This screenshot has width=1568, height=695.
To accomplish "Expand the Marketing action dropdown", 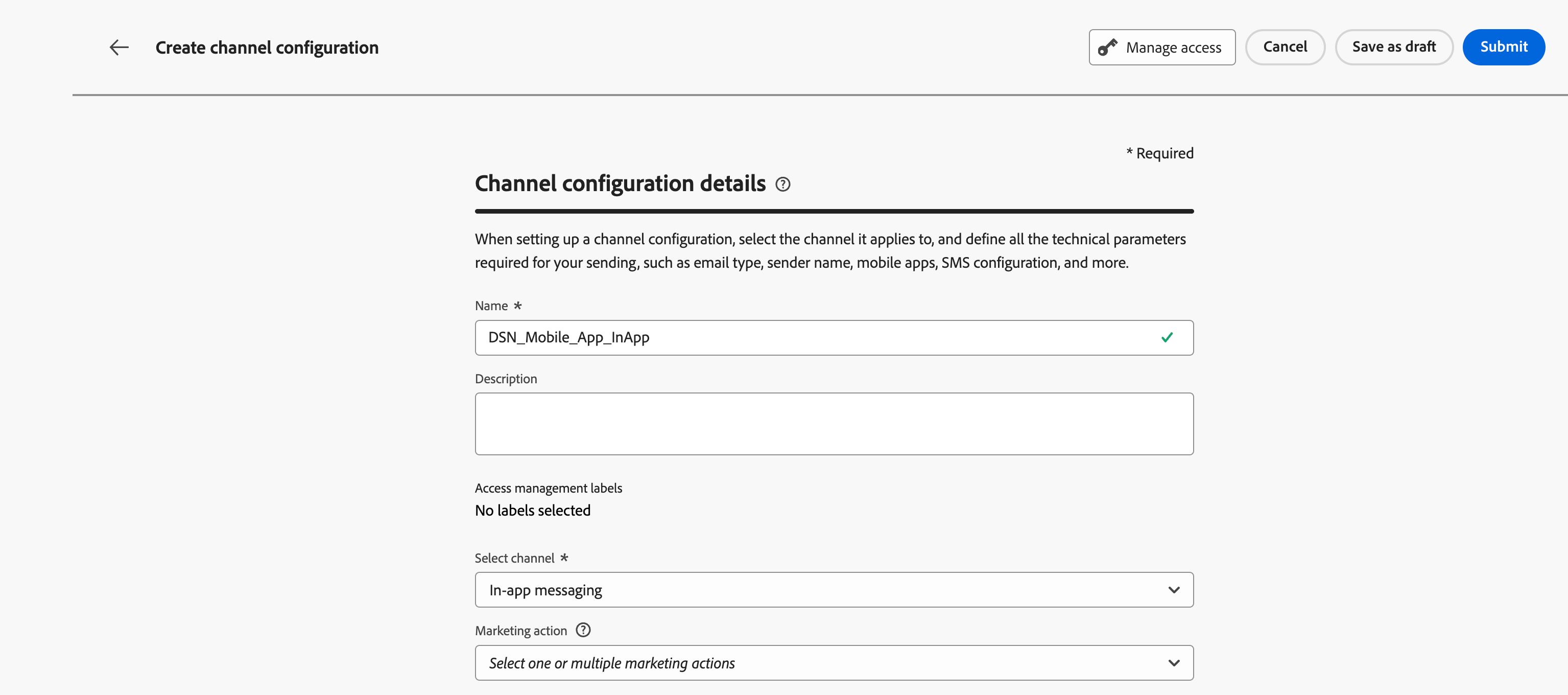I will (x=834, y=663).
